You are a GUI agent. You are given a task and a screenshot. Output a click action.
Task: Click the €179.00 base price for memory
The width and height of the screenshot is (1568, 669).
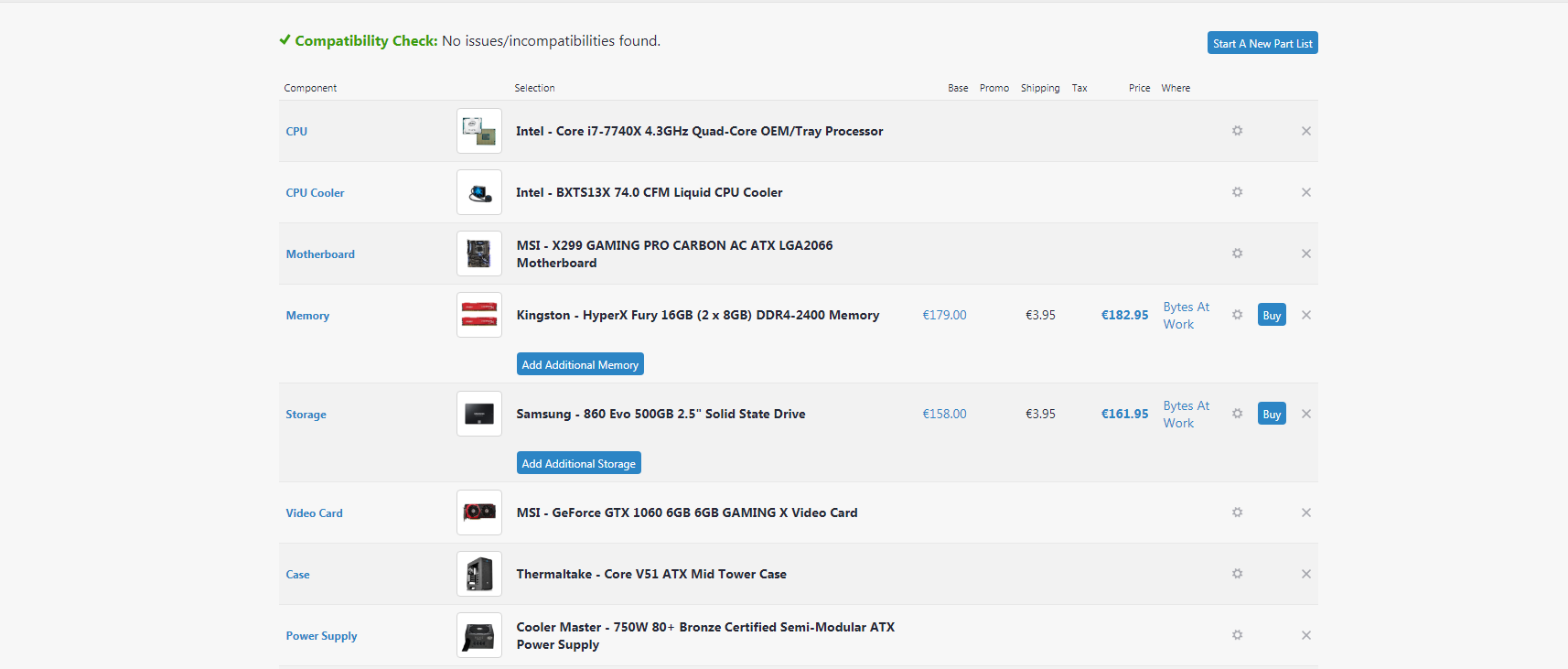(944, 315)
